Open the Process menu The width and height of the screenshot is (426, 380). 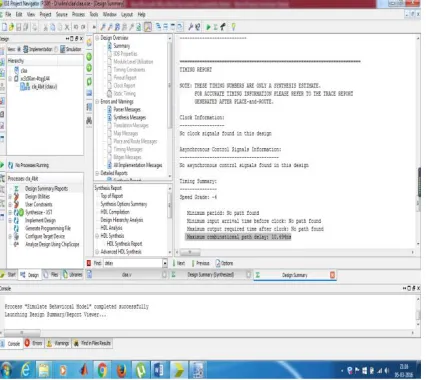(78, 14)
